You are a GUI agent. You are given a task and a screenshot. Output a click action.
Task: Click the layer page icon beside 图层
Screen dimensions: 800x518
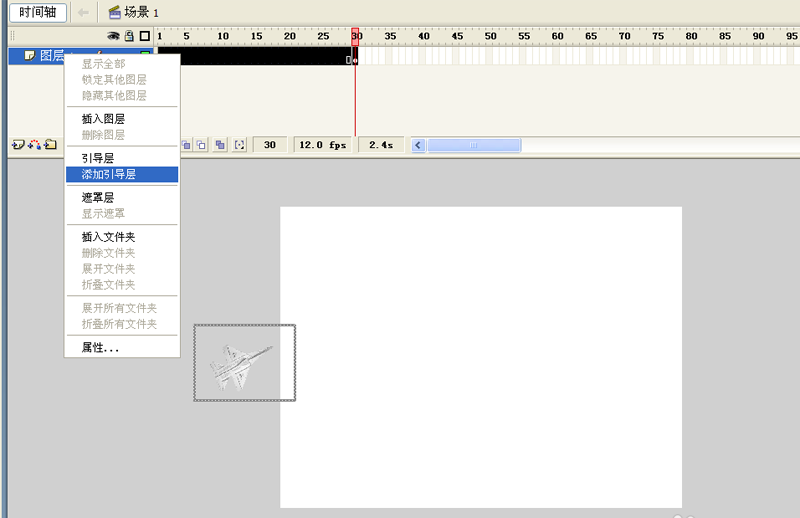pyautogui.click(x=30, y=55)
